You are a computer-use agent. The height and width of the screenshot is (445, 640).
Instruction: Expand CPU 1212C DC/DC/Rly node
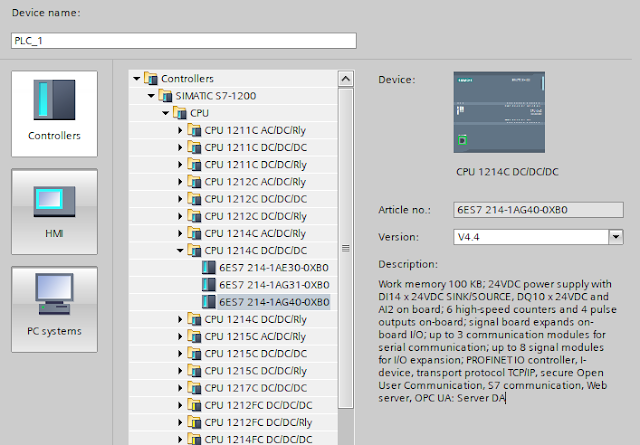tap(180, 216)
